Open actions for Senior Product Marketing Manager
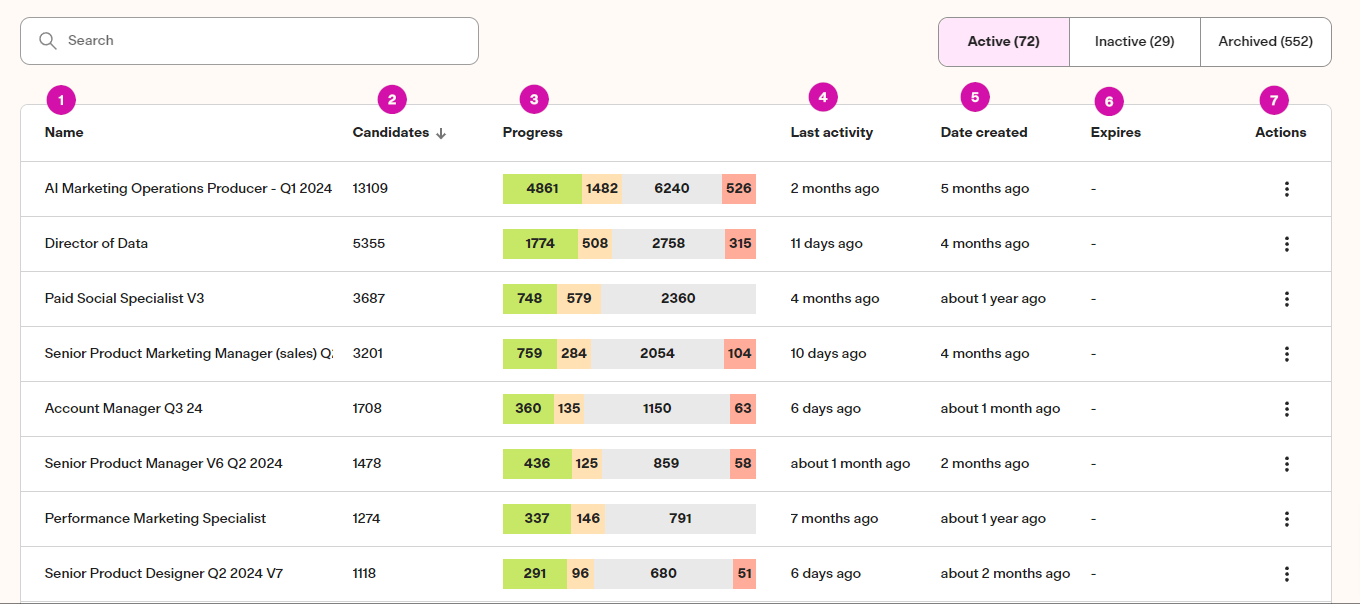1360x604 pixels. click(1287, 354)
